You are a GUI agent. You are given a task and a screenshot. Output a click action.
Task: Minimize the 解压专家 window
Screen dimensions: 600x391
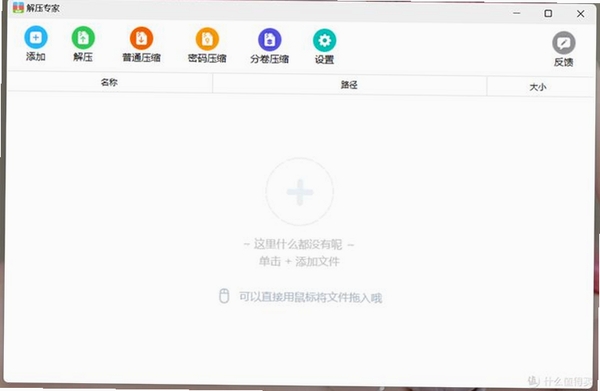(x=517, y=13)
